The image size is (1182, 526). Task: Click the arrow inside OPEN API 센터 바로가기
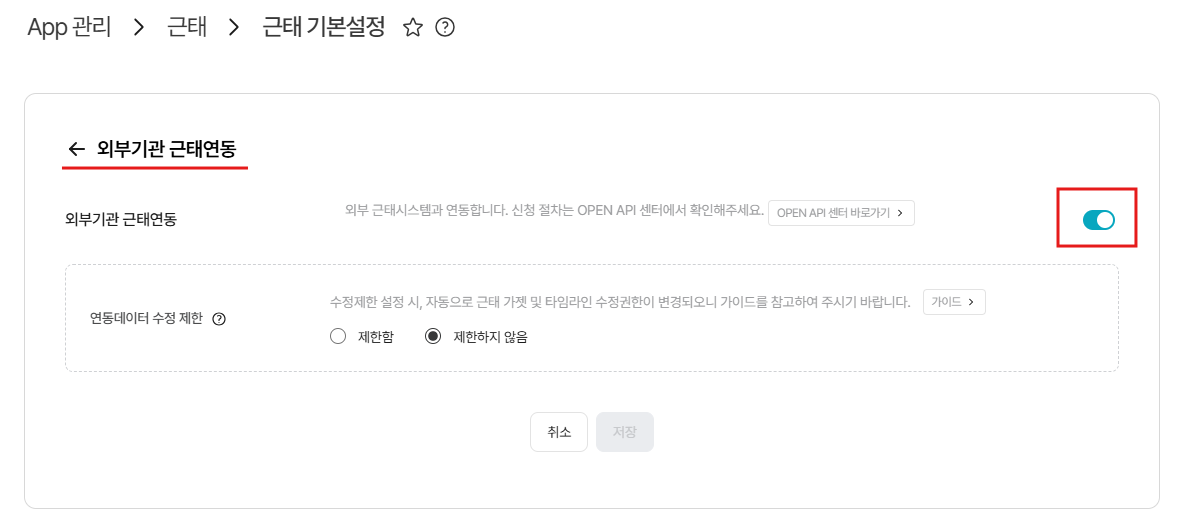pyautogui.click(x=900, y=213)
